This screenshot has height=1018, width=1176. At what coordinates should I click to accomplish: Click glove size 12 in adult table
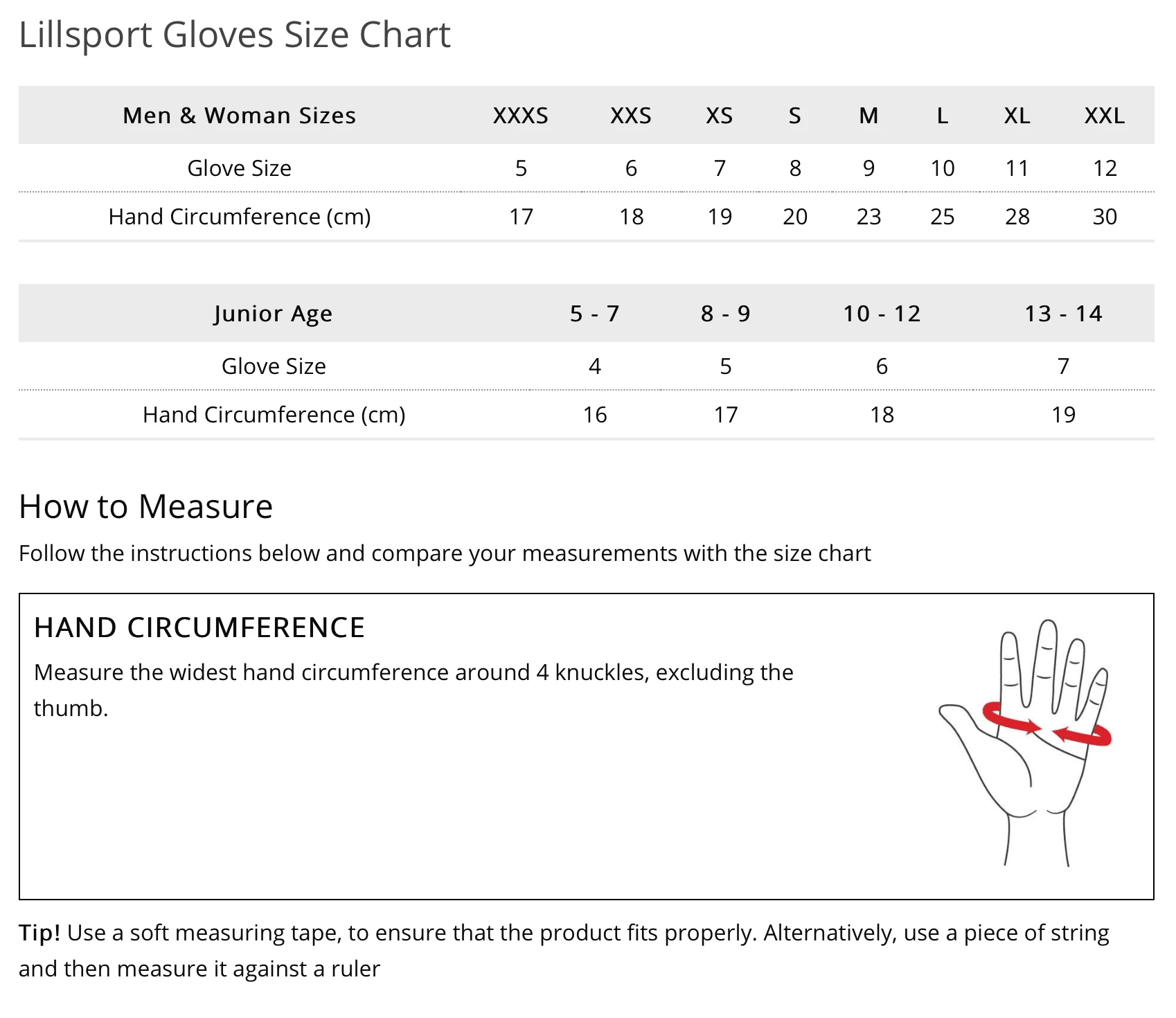click(1105, 168)
